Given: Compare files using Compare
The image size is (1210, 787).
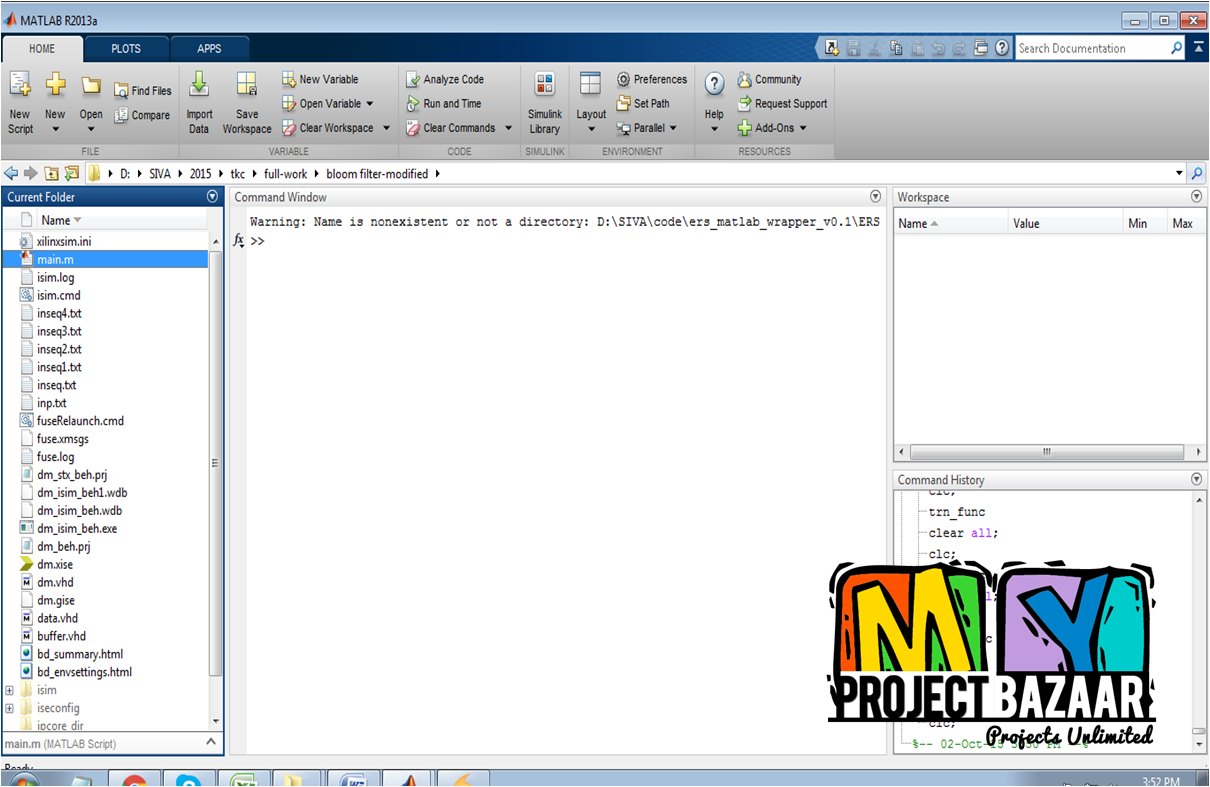Looking at the screenshot, I should click(x=142, y=116).
